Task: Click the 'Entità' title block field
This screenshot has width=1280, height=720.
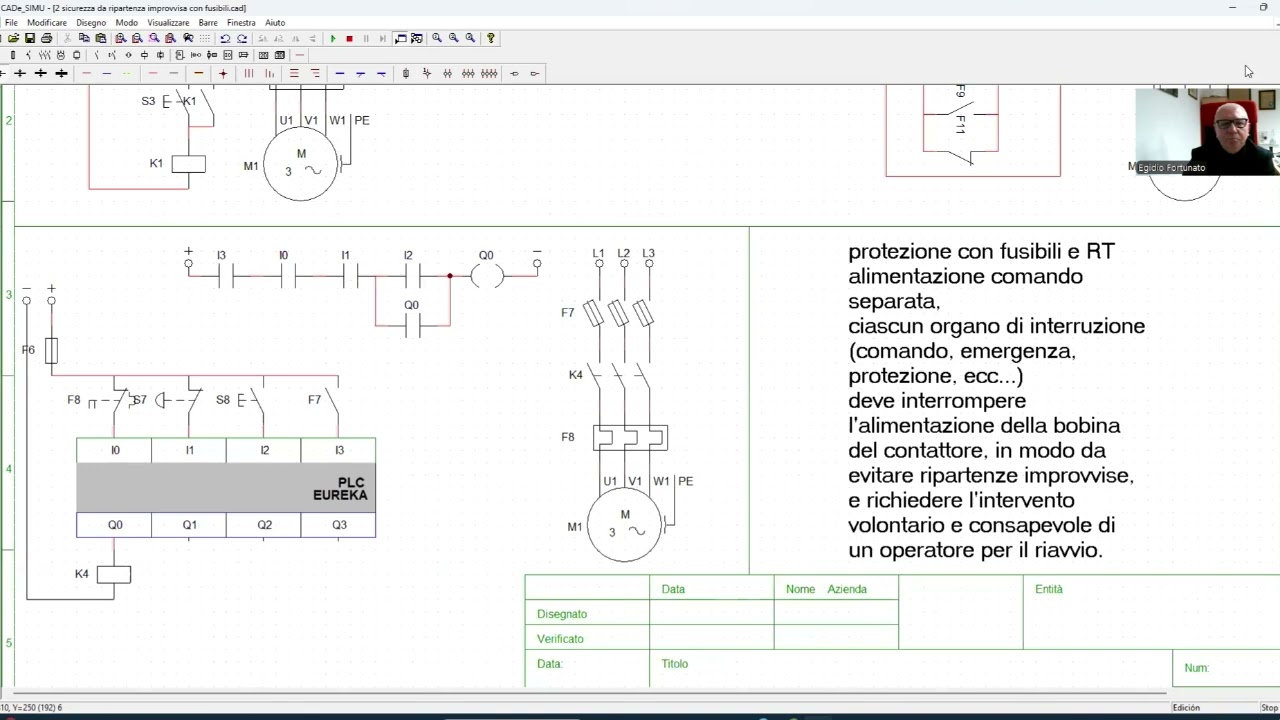Action: [1150, 611]
